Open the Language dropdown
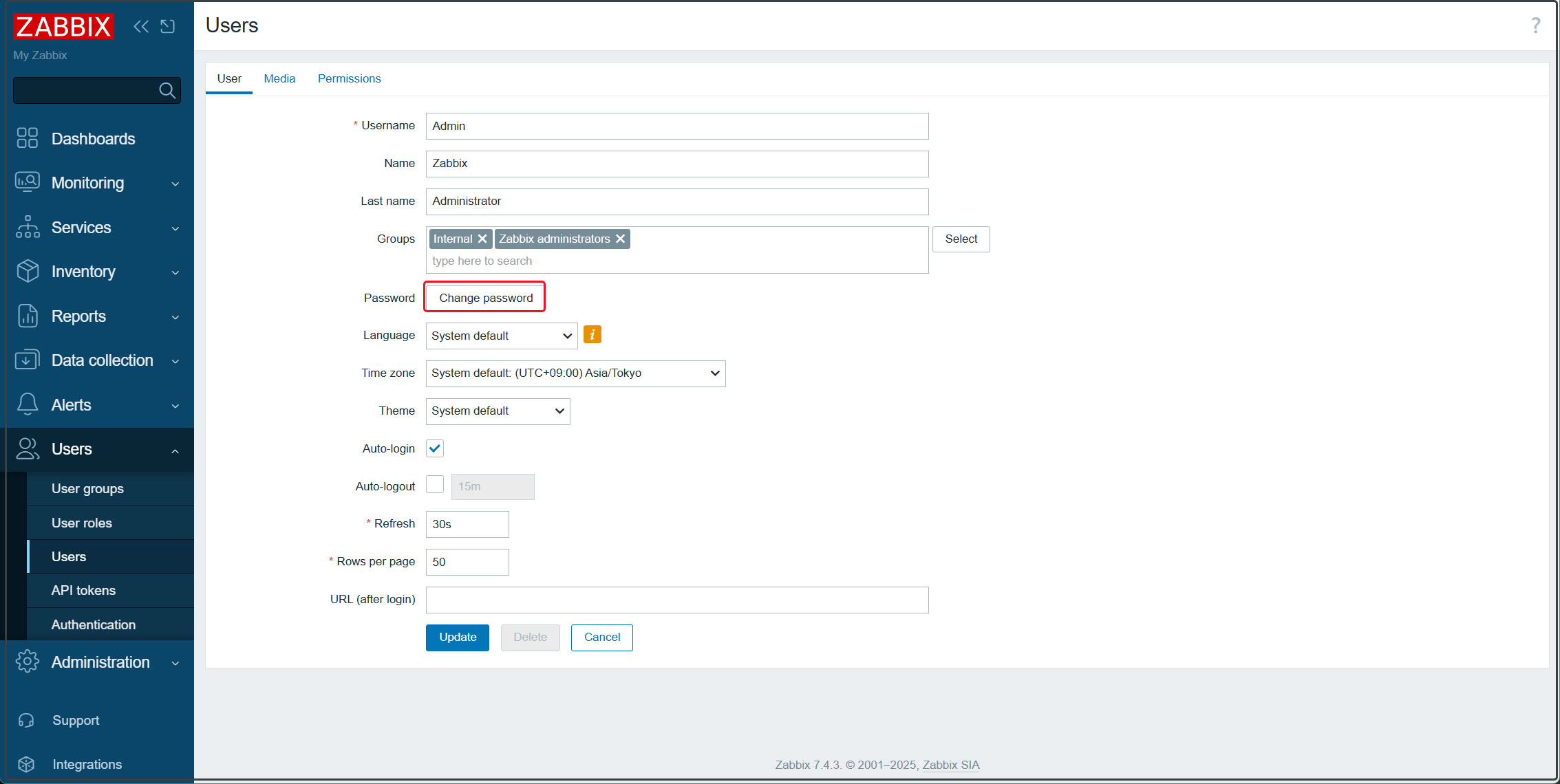This screenshot has width=1560, height=784. 501,336
